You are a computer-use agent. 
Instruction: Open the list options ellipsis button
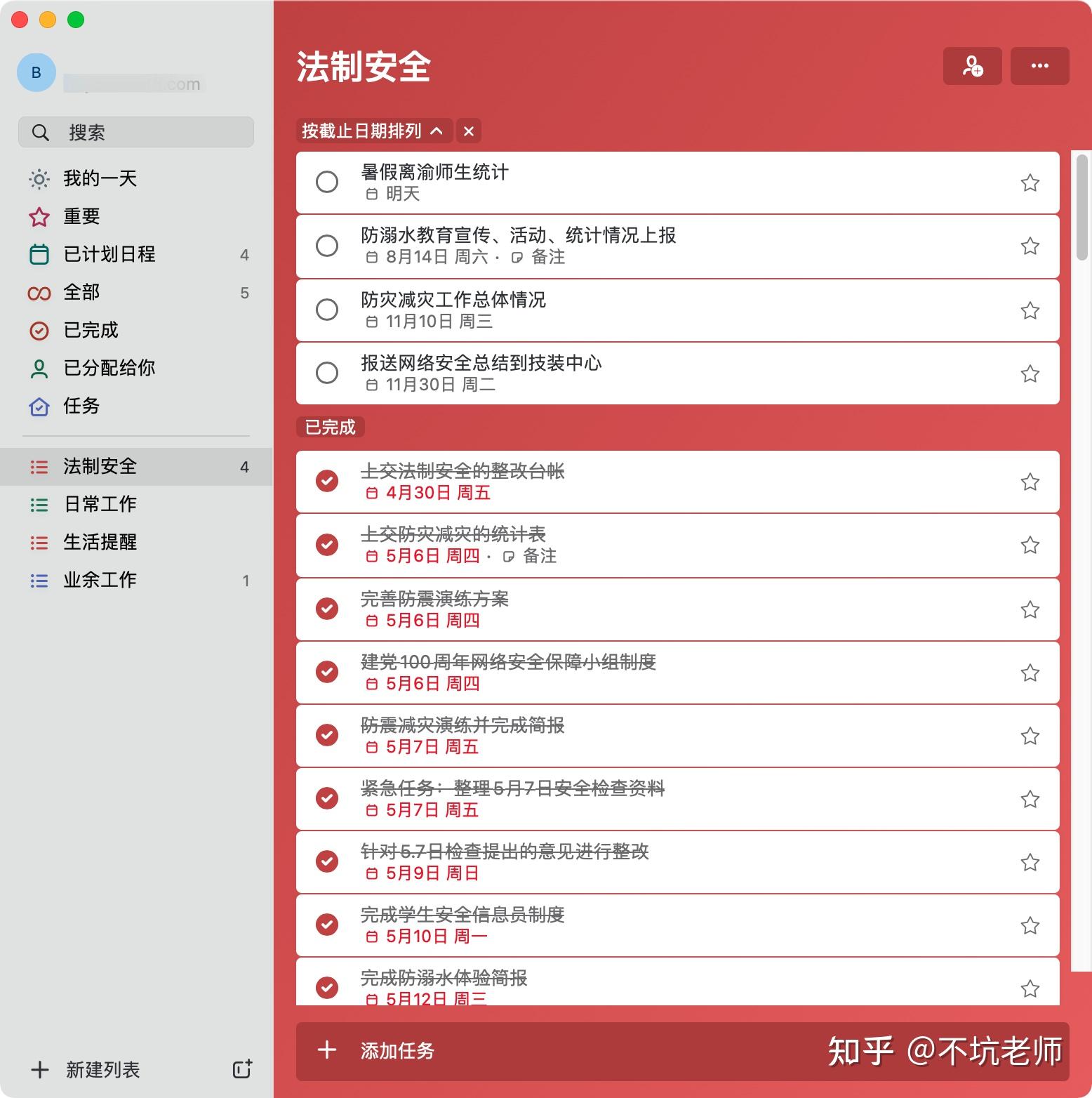click(x=1039, y=66)
